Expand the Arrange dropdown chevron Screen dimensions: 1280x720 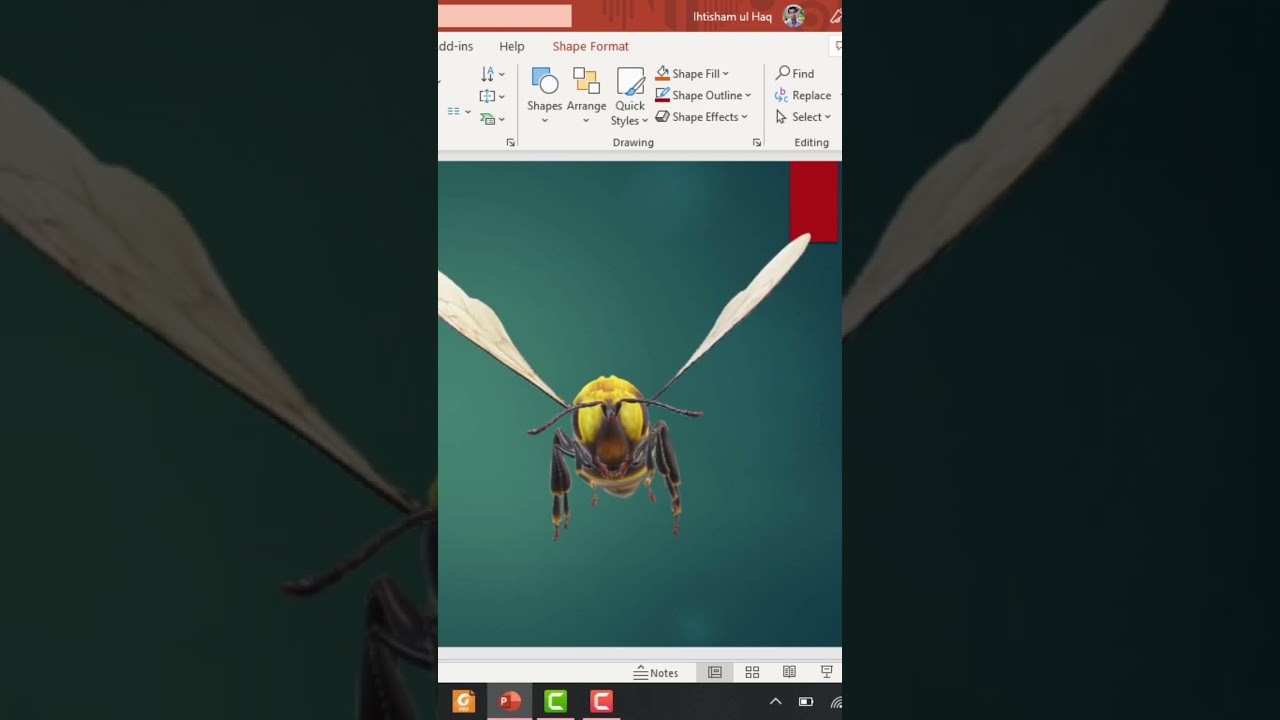point(586,121)
